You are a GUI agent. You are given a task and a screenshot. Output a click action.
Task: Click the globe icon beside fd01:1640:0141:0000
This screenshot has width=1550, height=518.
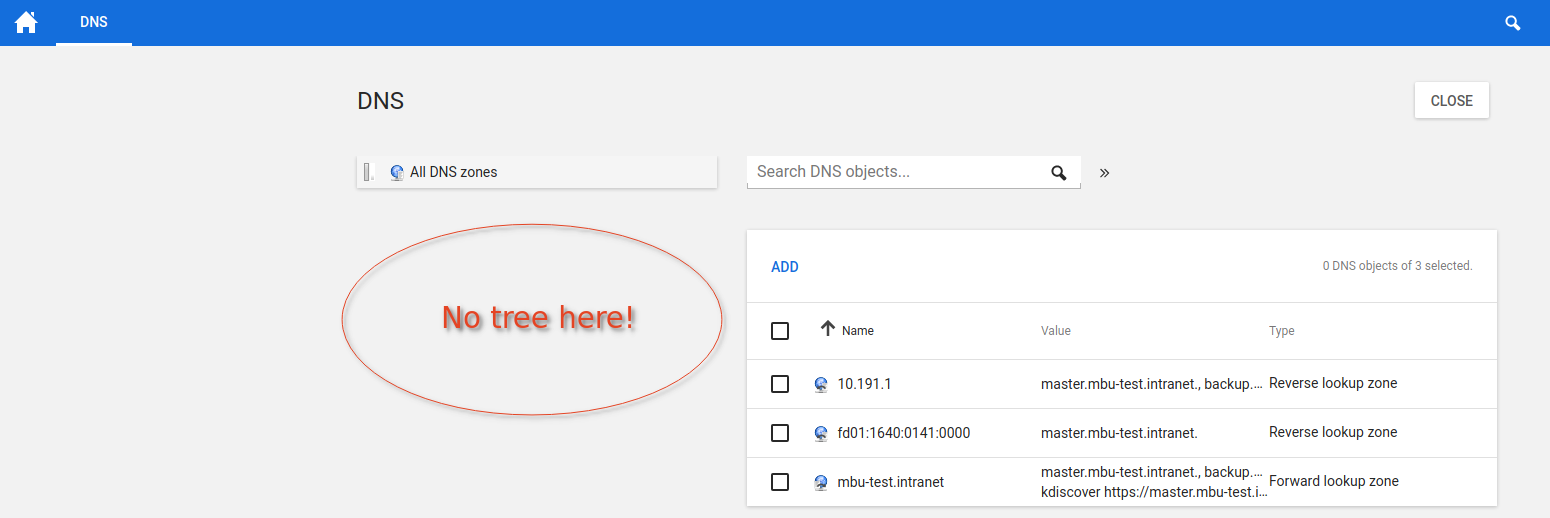click(821, 433)
